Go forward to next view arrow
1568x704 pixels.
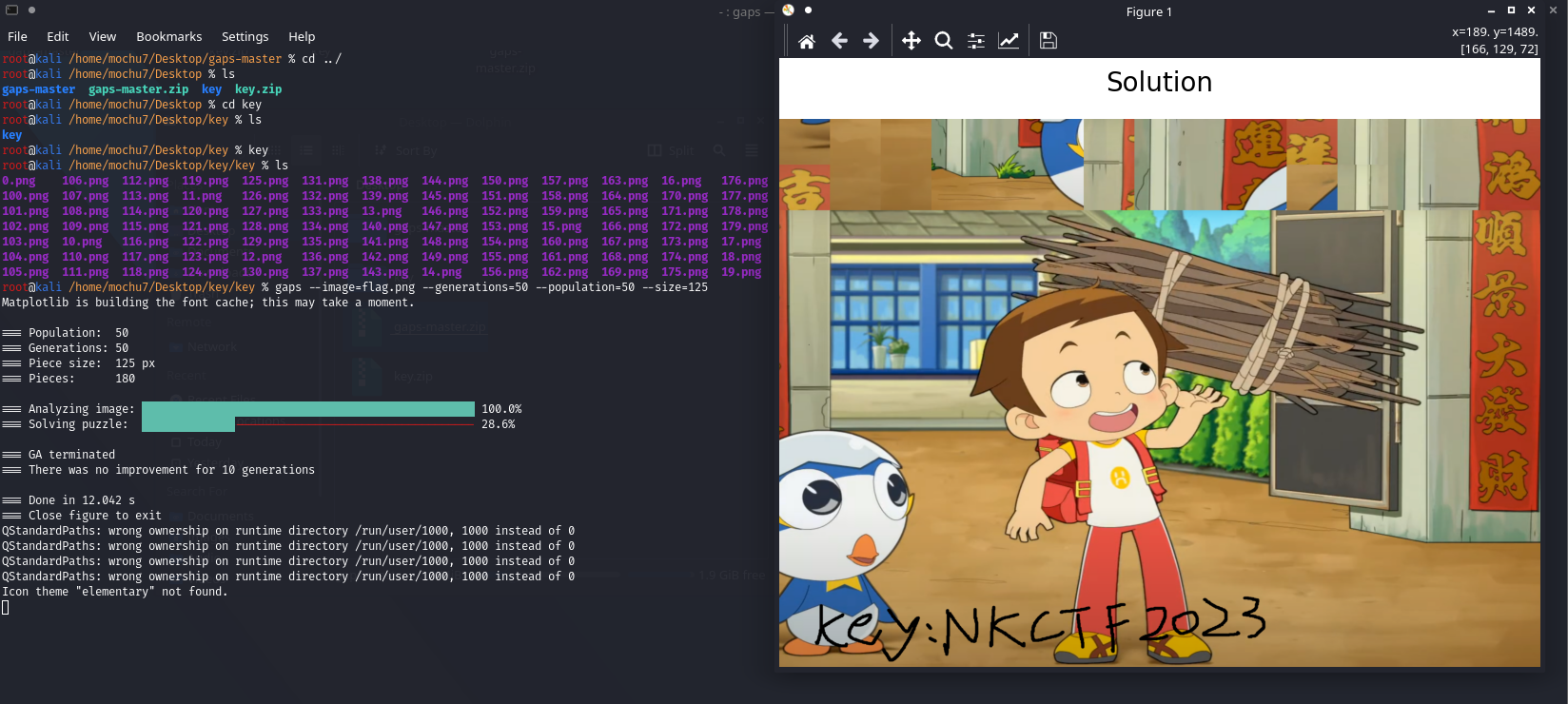871,41
